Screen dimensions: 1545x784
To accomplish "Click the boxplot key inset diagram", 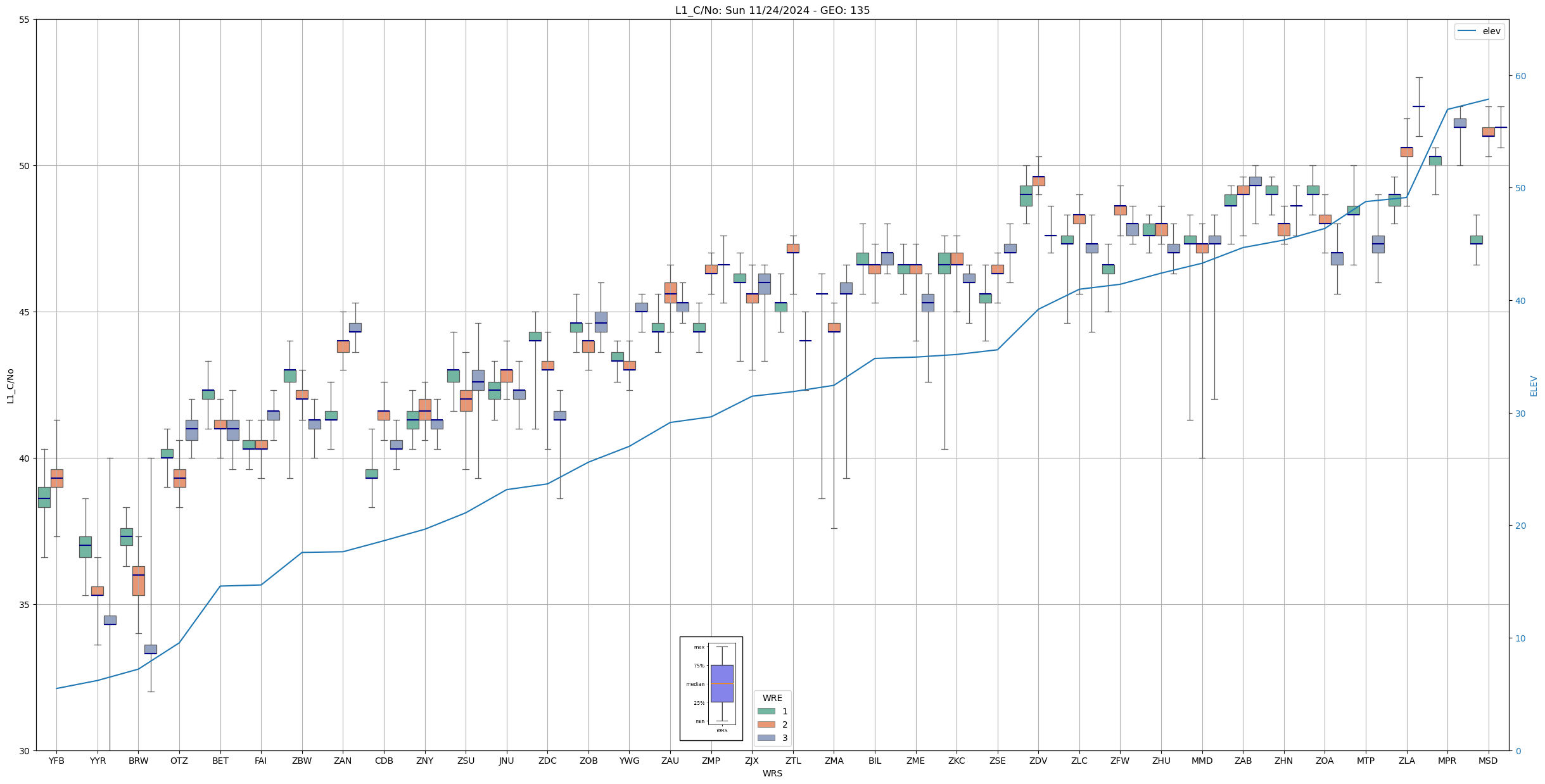I will (x=711, y=688).
